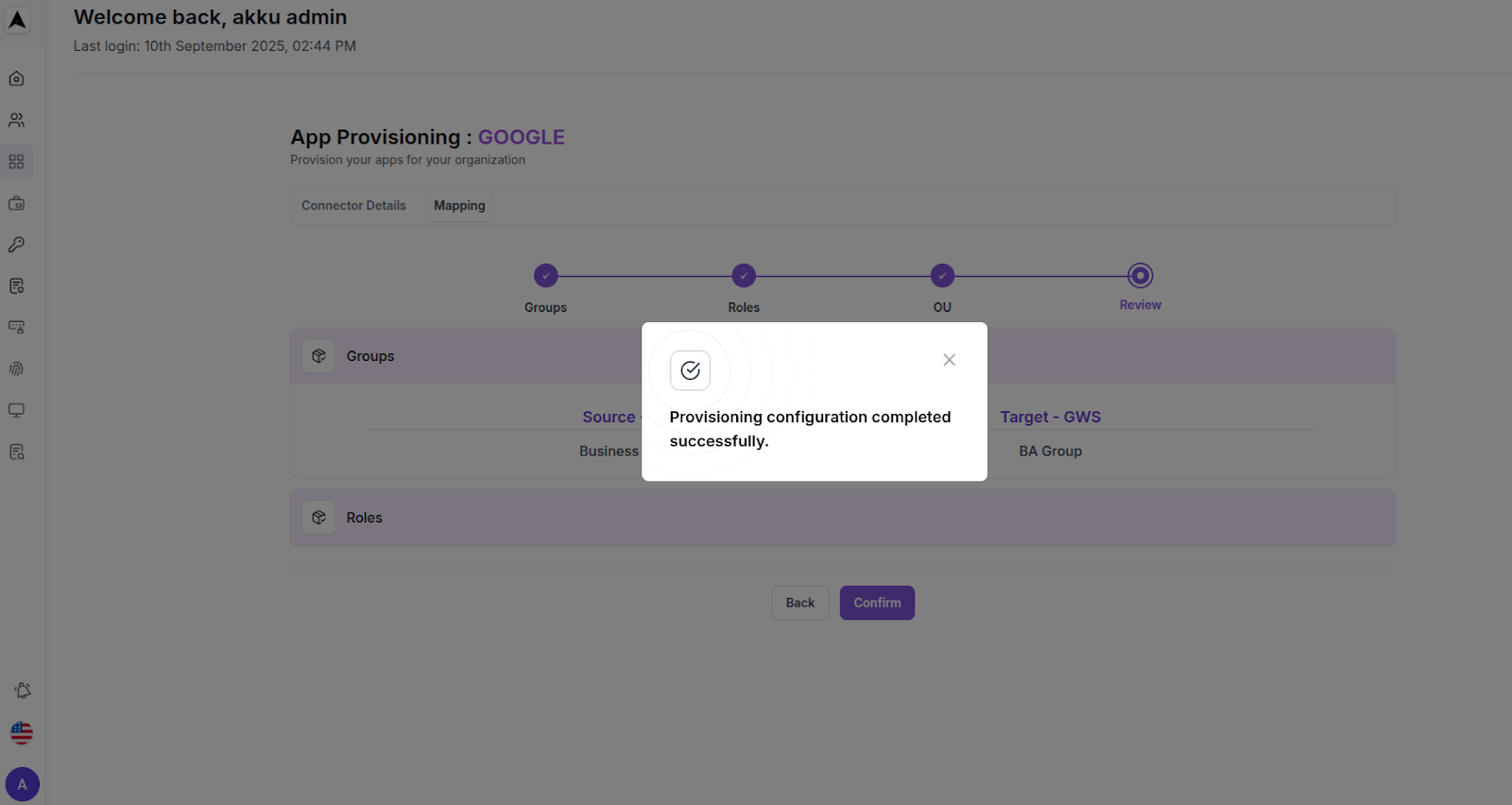Viewport: 1512px width, 805px height.
Task: Click the 'Target - GWS' column heading
Action: (x=1050, y=417)
